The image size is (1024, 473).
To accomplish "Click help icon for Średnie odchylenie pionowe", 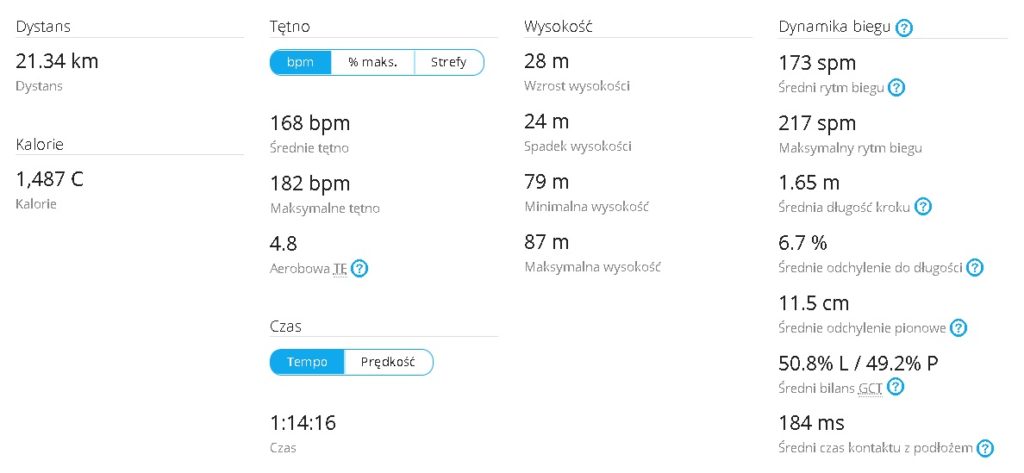I will click(x=958, y=328).
